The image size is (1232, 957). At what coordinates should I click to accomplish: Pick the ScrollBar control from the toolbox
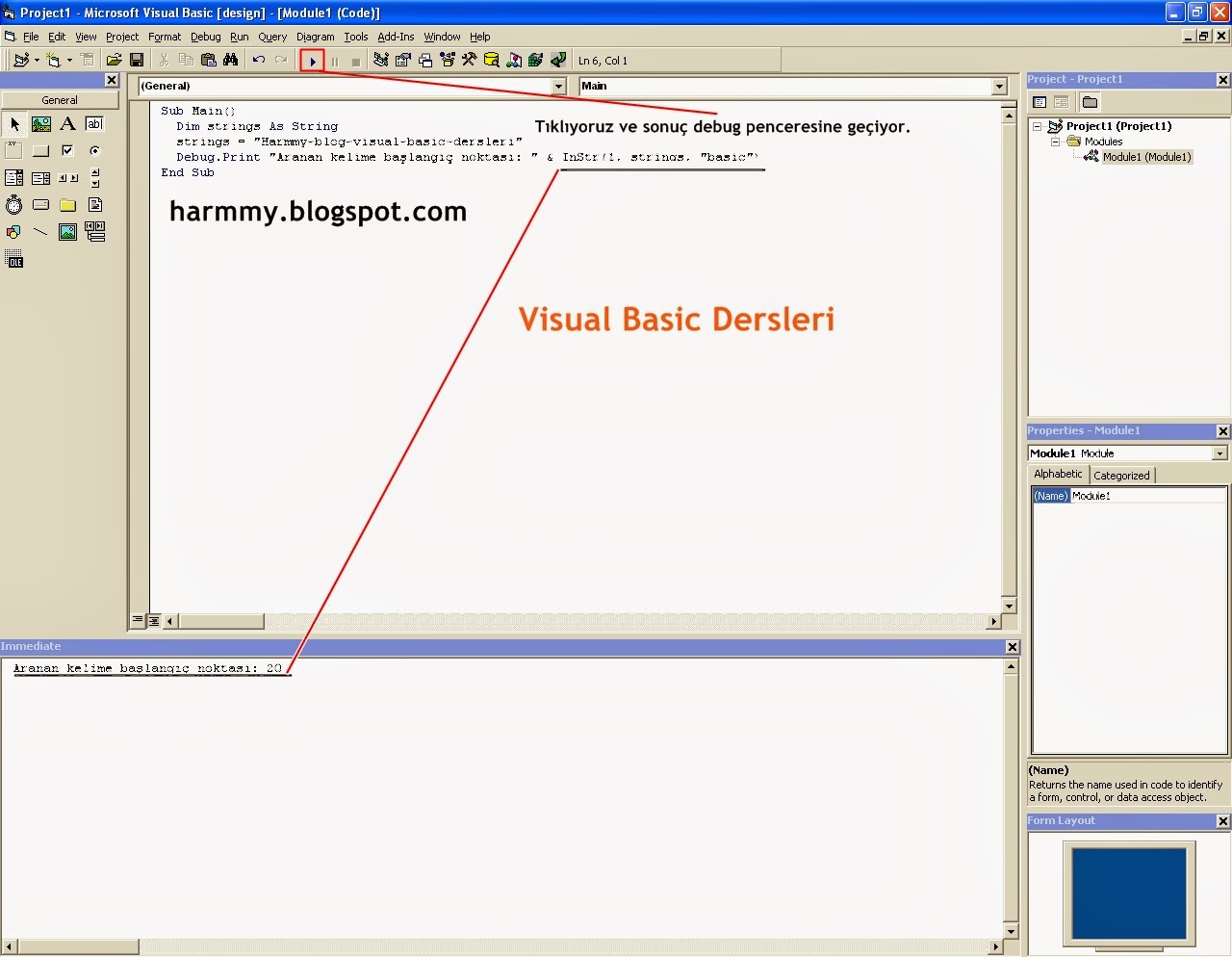(67, 177)
